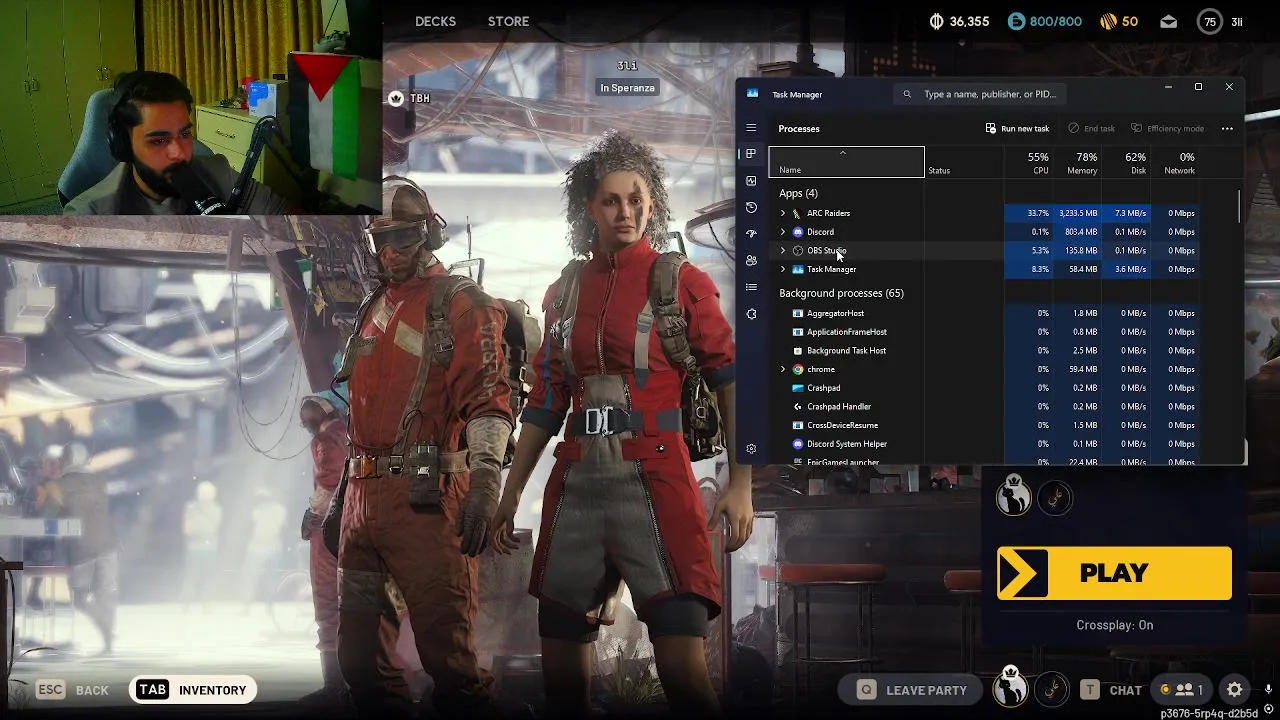
Task: Click the ARC Raiders process icon
Action: 797,213
